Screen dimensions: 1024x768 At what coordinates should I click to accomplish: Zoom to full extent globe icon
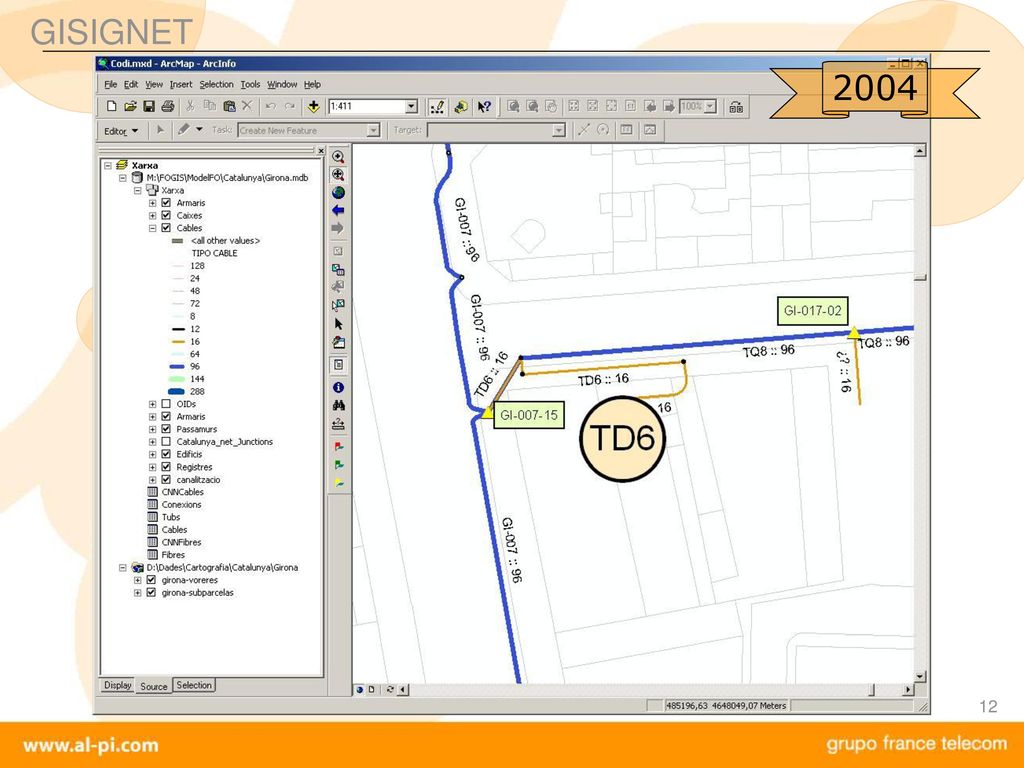pos(338,193)
